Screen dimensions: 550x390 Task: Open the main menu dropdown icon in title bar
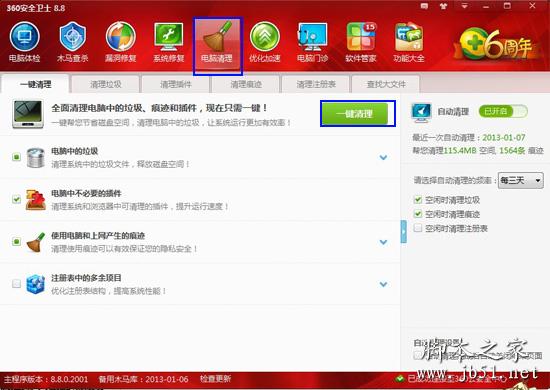click(464, 6)
